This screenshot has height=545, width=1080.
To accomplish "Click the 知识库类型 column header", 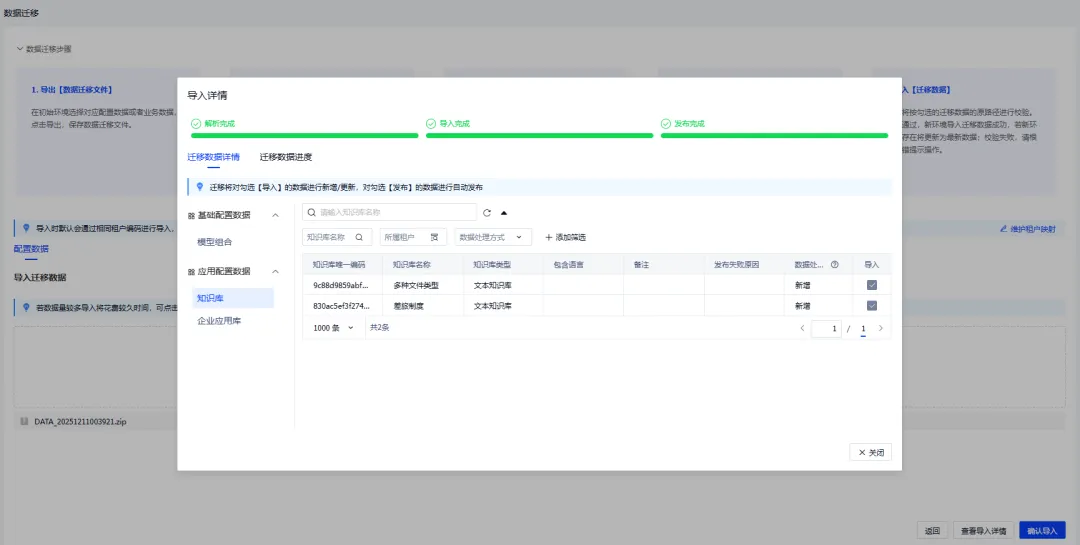I will point(503,265).
